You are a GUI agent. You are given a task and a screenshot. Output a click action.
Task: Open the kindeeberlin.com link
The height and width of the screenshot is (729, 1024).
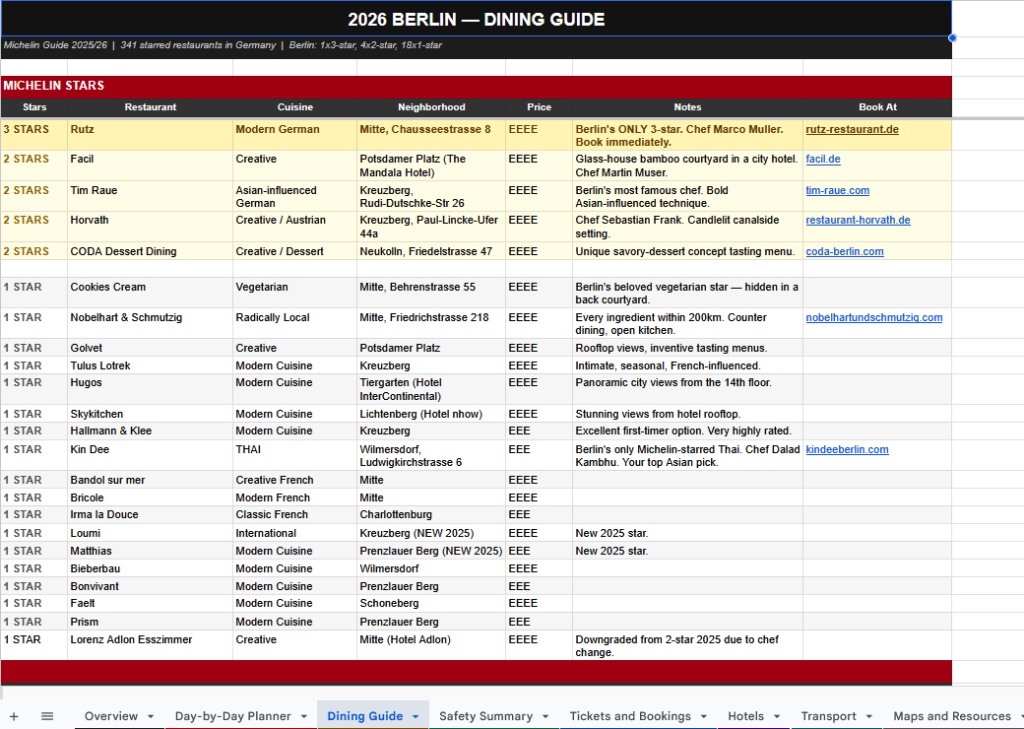tap(847, 449)
